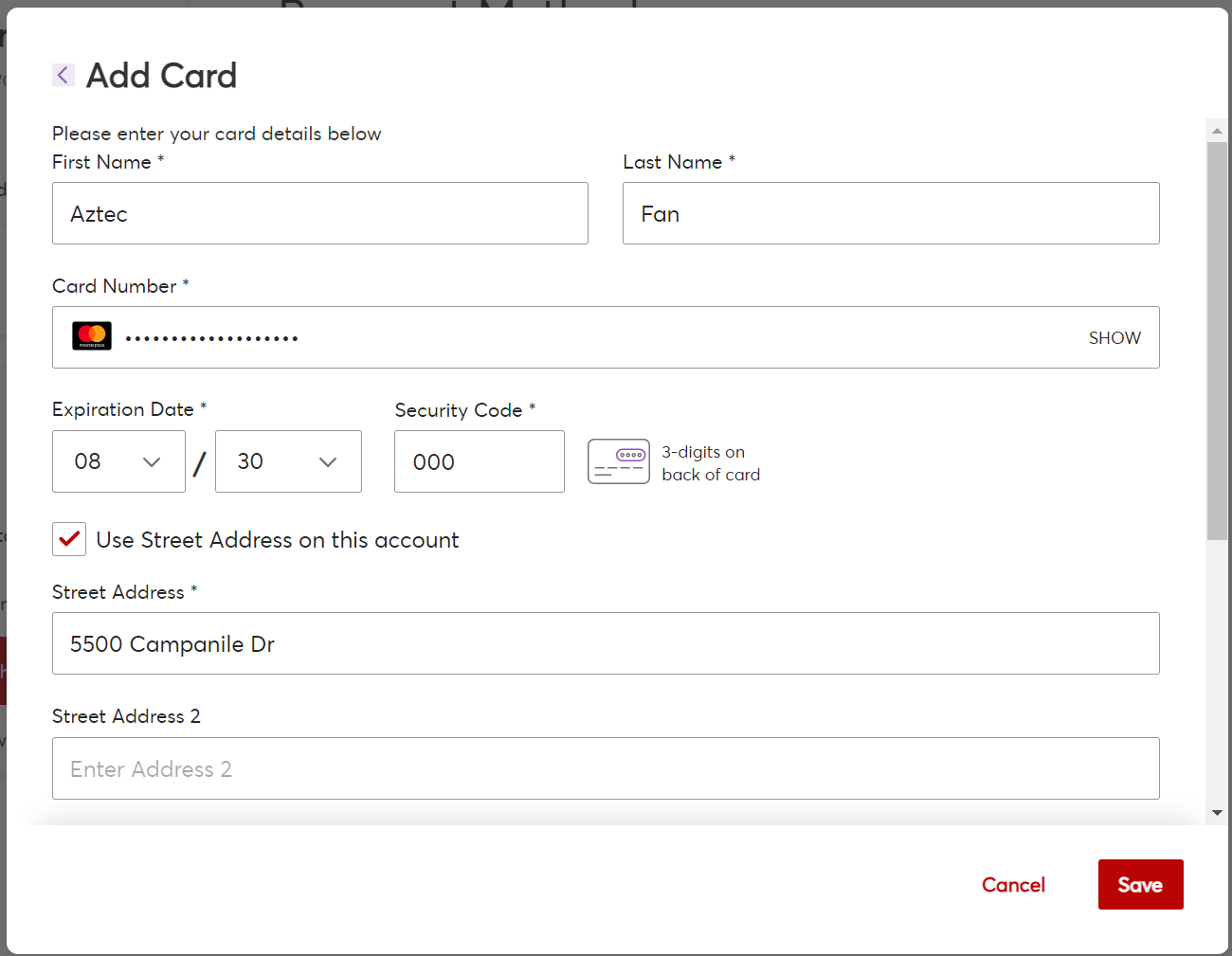The height and width of the screenshot is (956, 1232).
Task: Save the new card
Action: (x=1140, y=885)
